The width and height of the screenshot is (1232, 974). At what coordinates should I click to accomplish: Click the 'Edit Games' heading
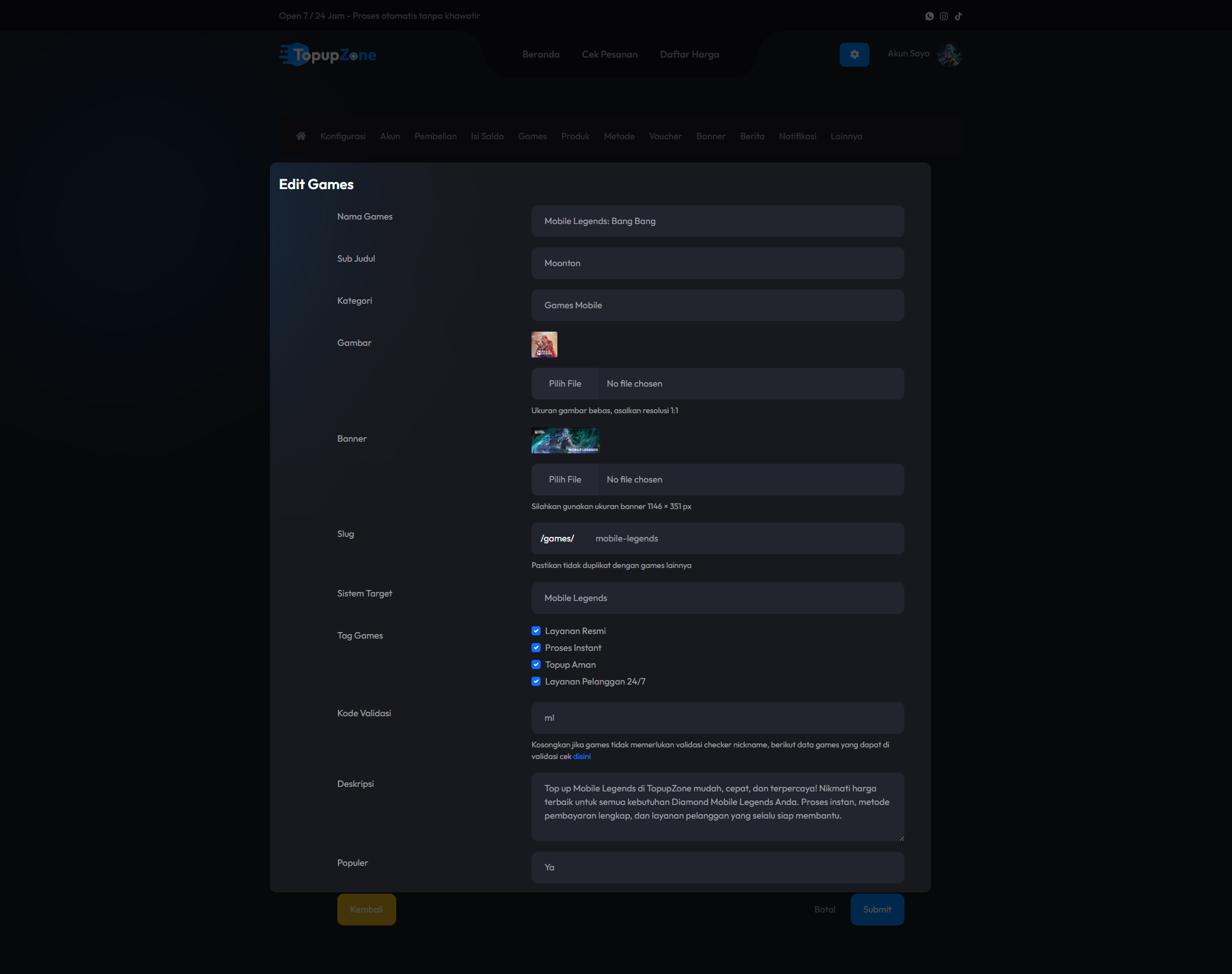click(316, 185)
